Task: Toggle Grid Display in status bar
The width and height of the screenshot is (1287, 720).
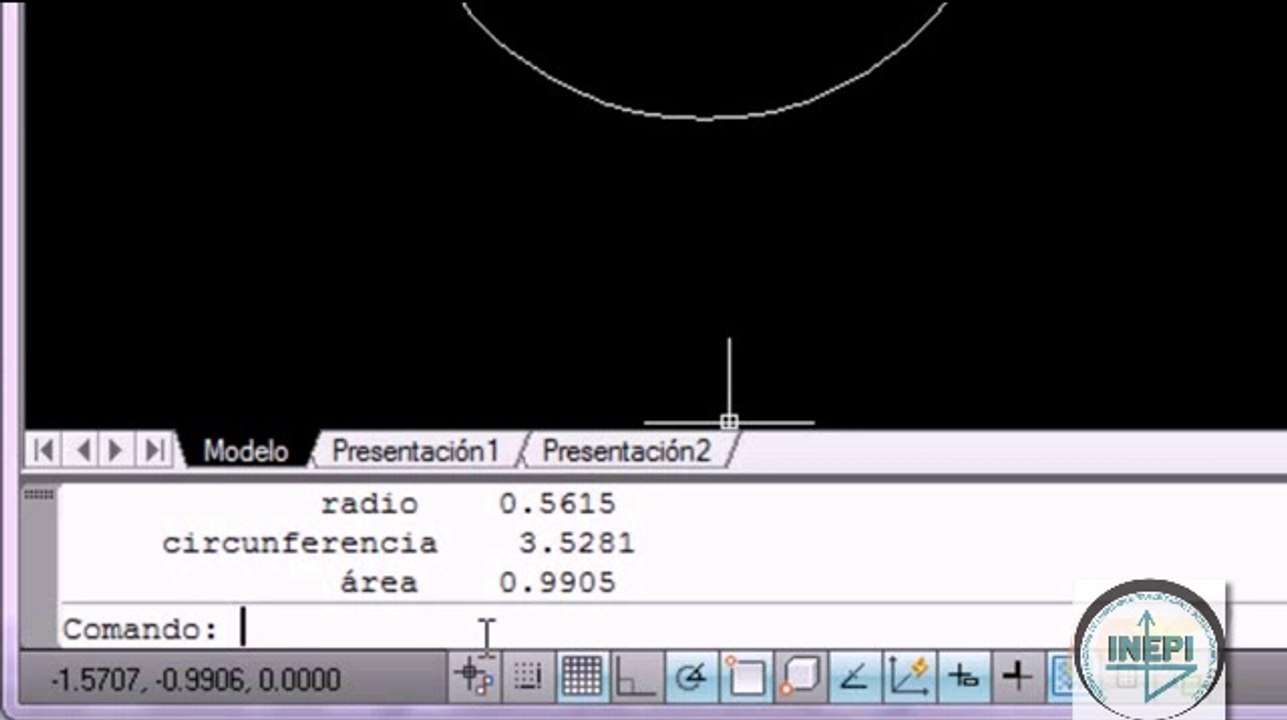Action: pos(581,678)
